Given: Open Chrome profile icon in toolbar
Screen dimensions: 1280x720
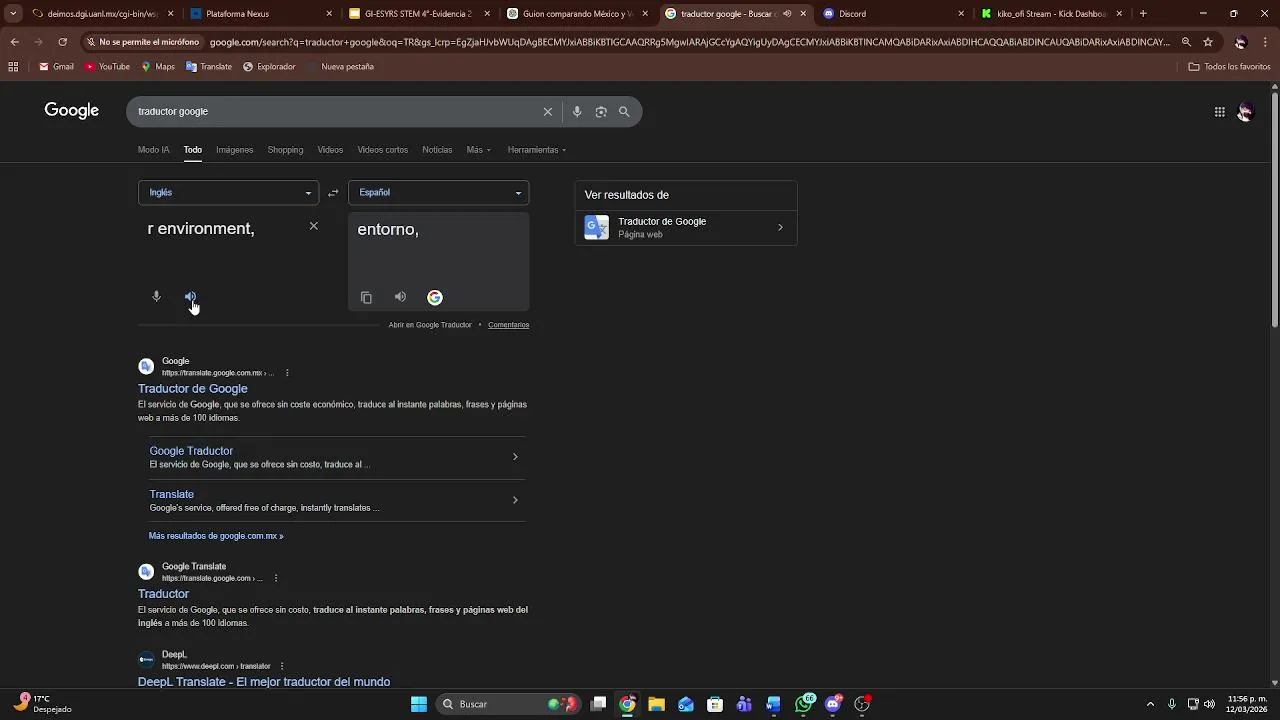Looking at the screenshot, I should pyautogui.click(x=1240, y=42).
